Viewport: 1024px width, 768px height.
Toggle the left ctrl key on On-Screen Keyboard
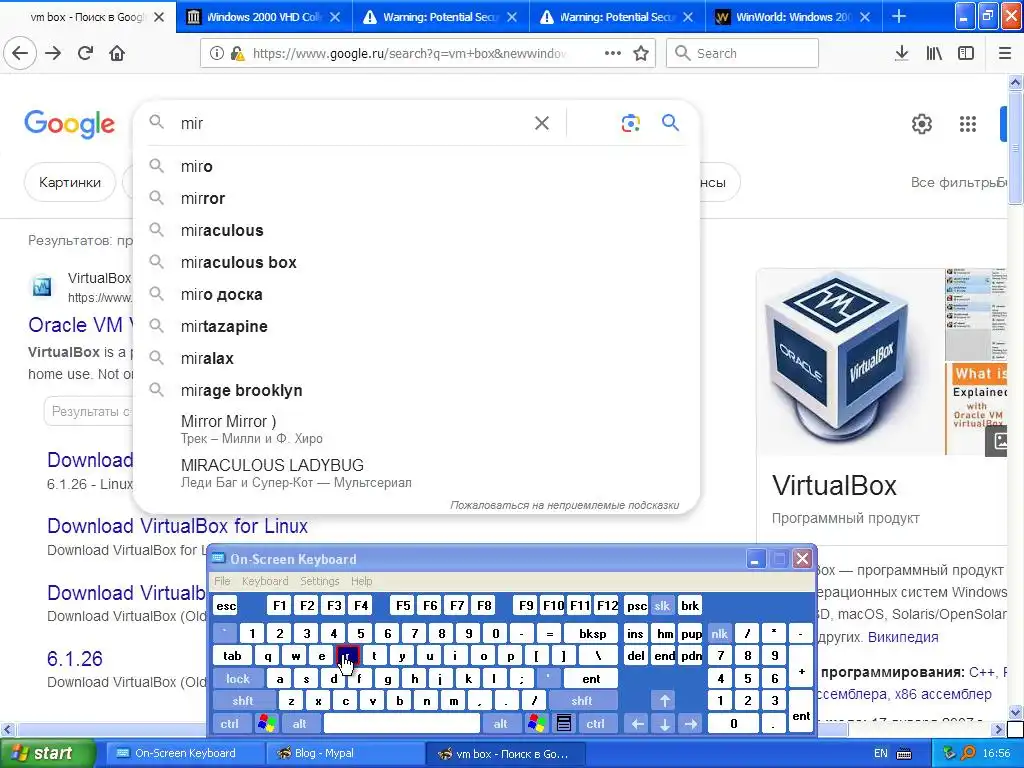[229, 723]
